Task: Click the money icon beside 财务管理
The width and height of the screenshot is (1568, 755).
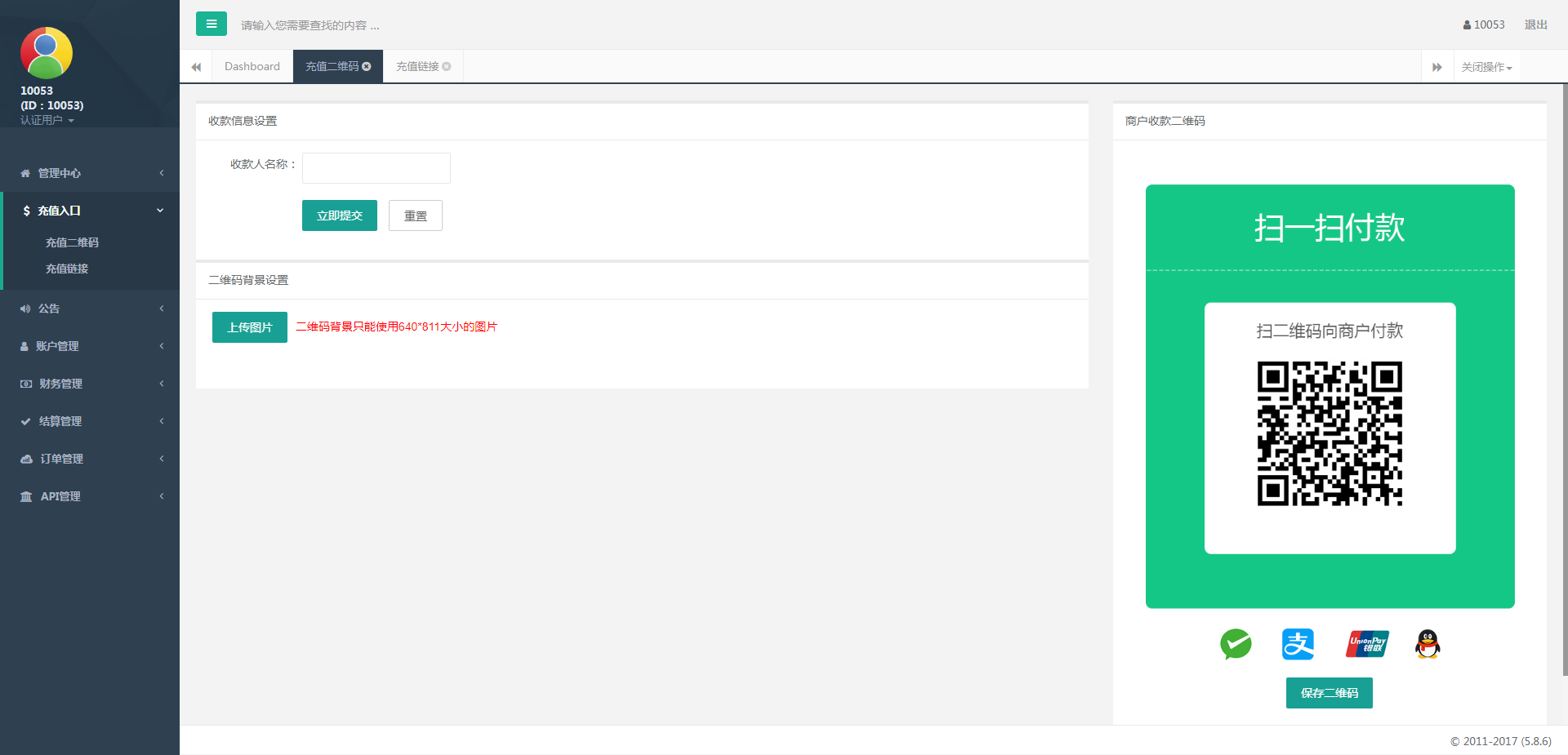Action: click(26, 384)
